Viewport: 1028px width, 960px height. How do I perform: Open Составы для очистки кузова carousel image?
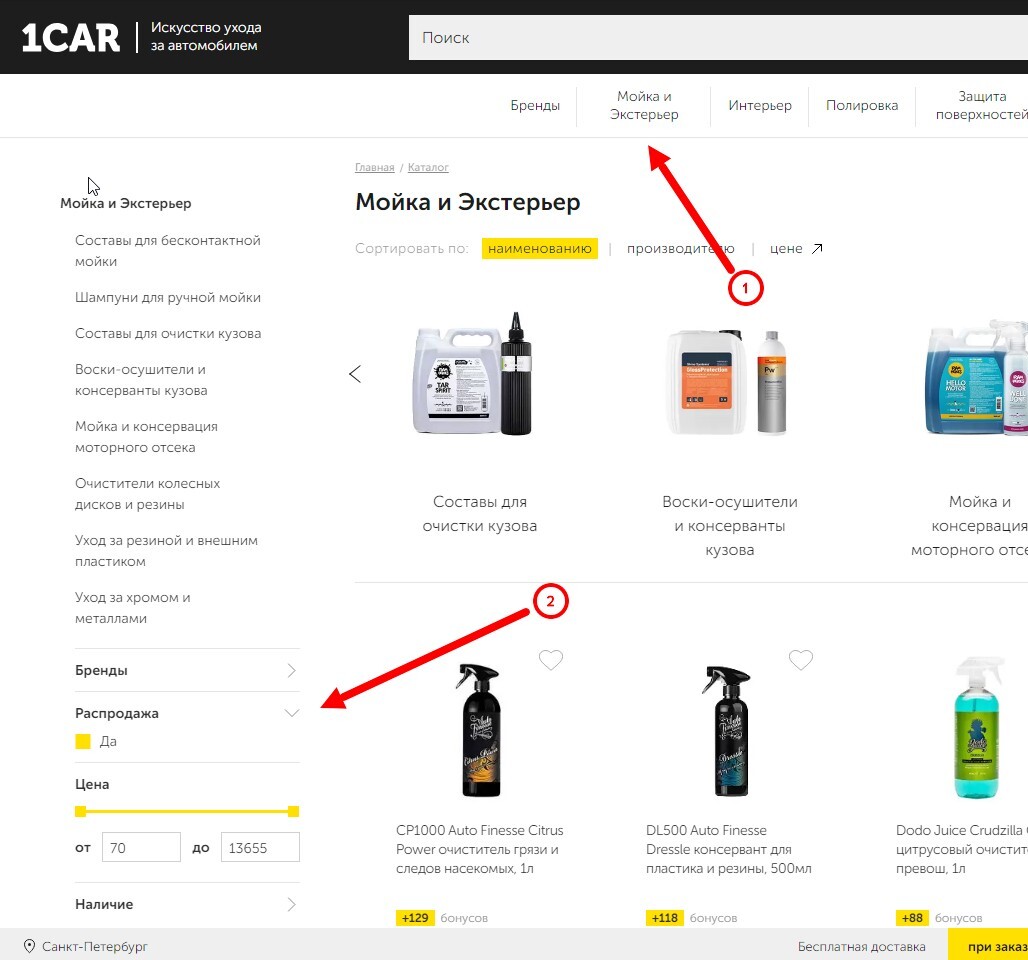(473, 374)
